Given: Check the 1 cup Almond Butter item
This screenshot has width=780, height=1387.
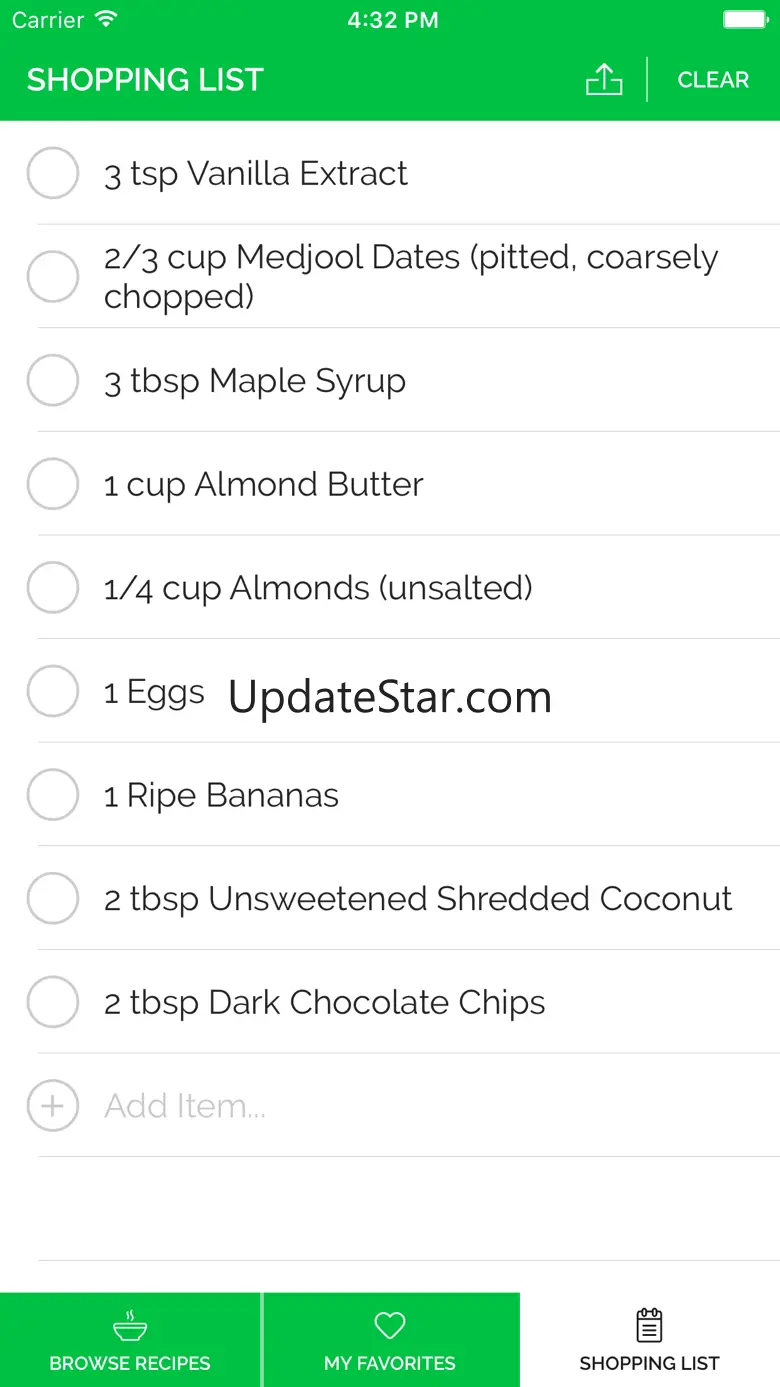Looking at the screenshot, I should pos(52,484).
